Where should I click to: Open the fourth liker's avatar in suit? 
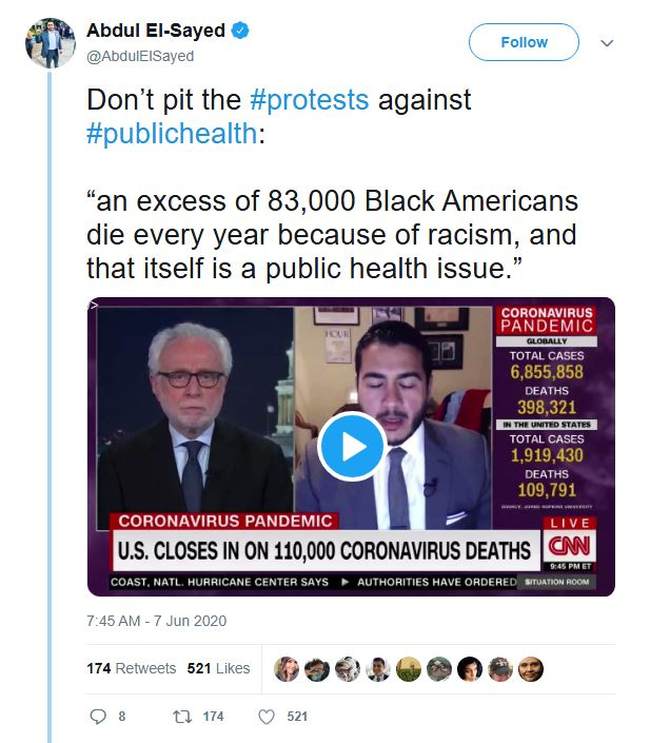pyautogui.click(x=378, y=669)
